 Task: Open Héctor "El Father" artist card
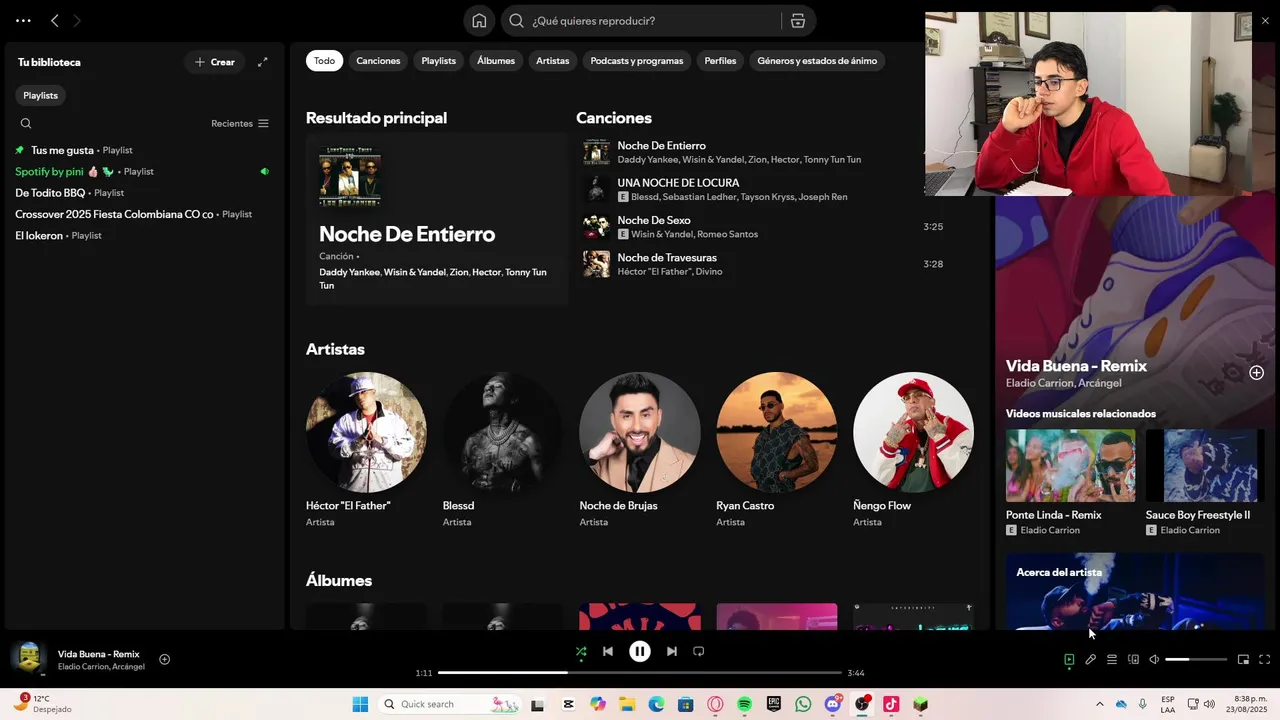pos(366,450)
